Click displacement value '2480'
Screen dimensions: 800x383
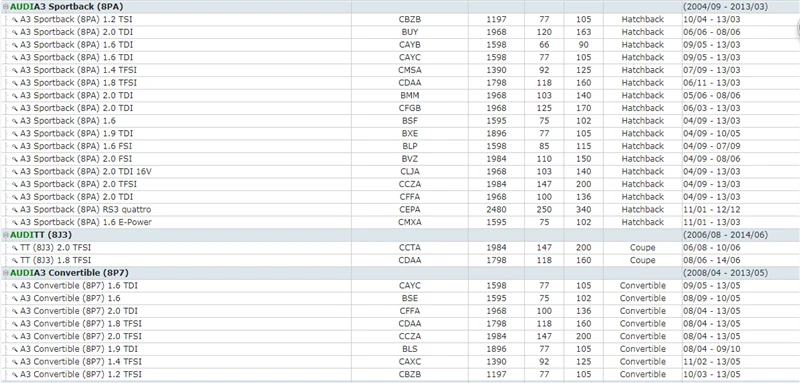point(496,210)
